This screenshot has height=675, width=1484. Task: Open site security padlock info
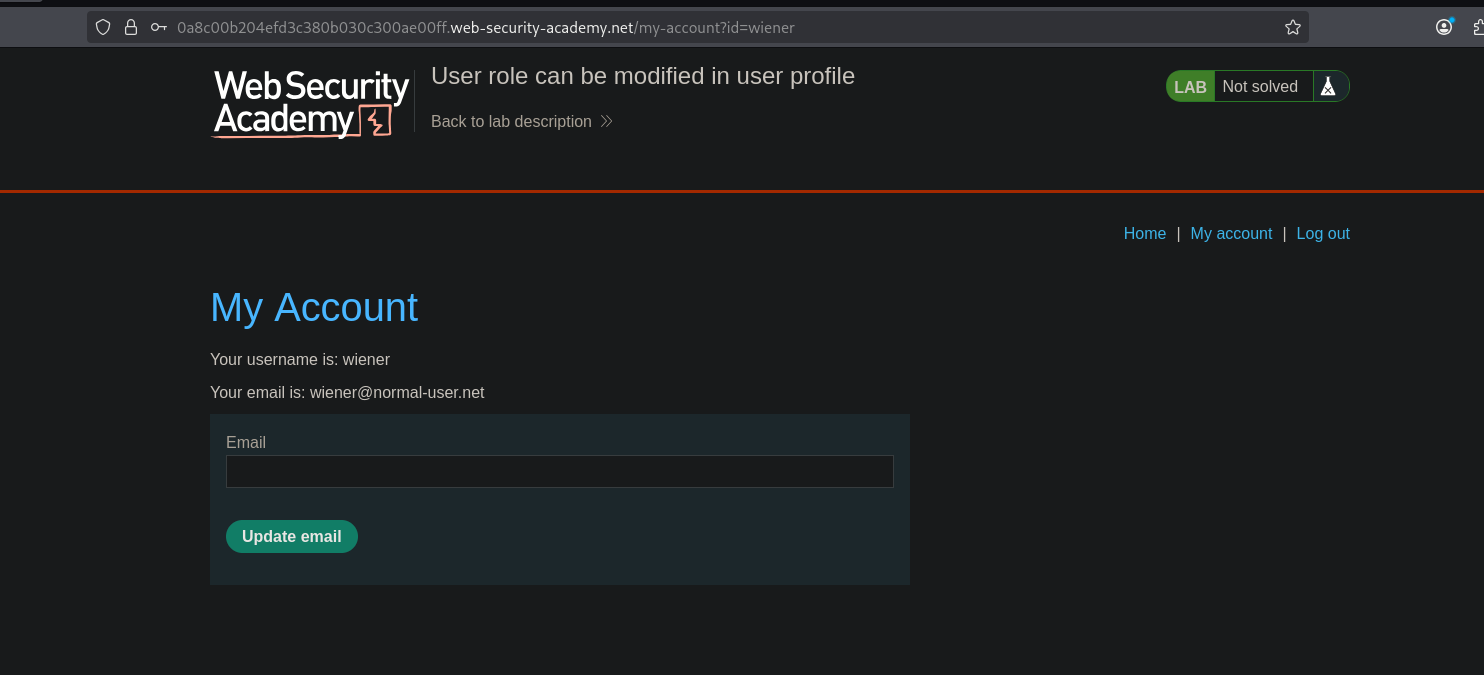pyautogui.click(x=131, y=28)
